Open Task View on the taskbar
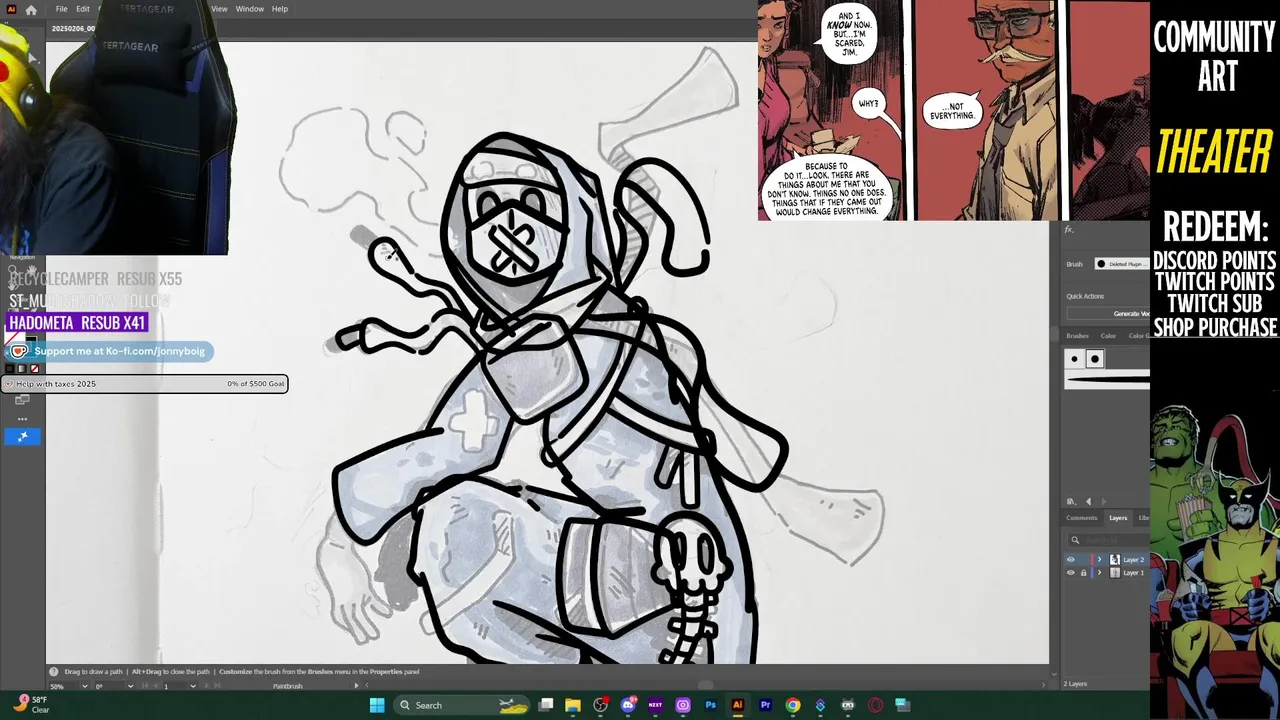Screen dimensions: 1280x720 pyautogui.click(x=546, y=705)
